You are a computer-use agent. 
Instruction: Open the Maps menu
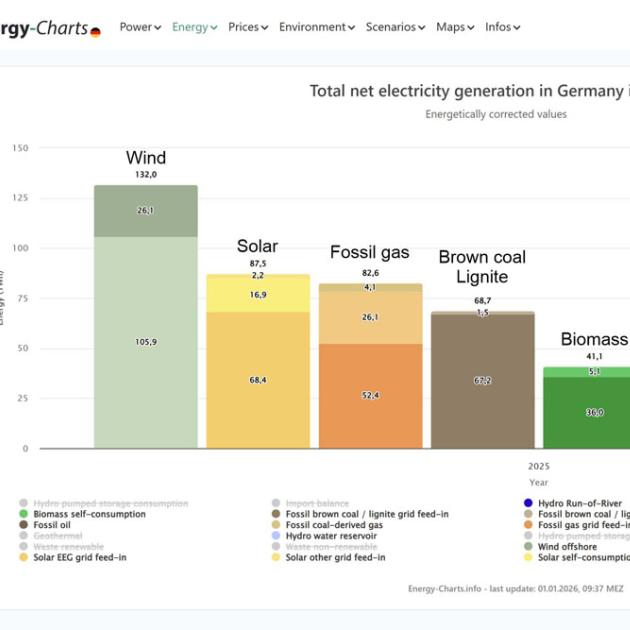coord(455,27)
